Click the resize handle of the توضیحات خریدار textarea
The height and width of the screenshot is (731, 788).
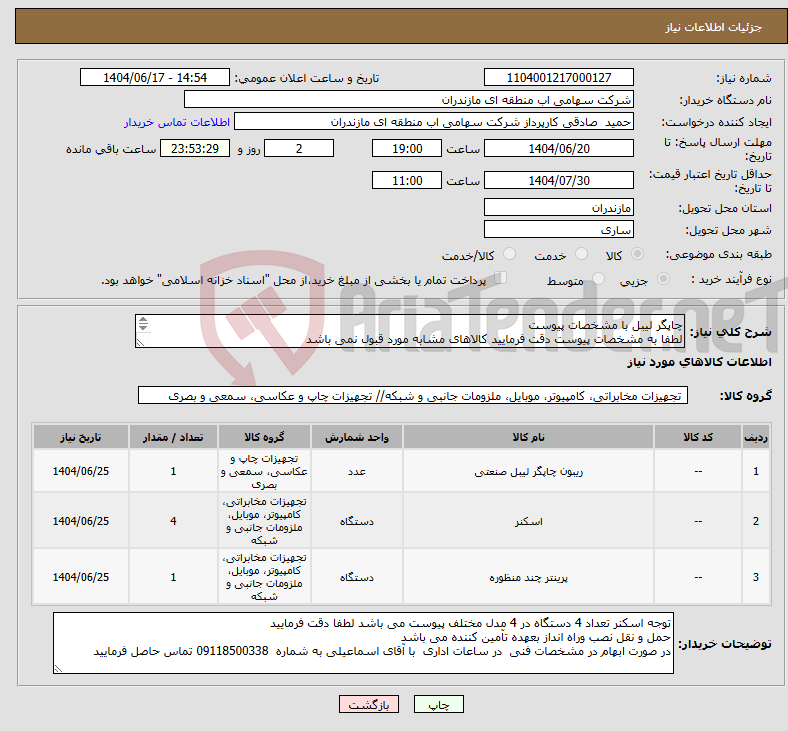(x=58, y=669)
